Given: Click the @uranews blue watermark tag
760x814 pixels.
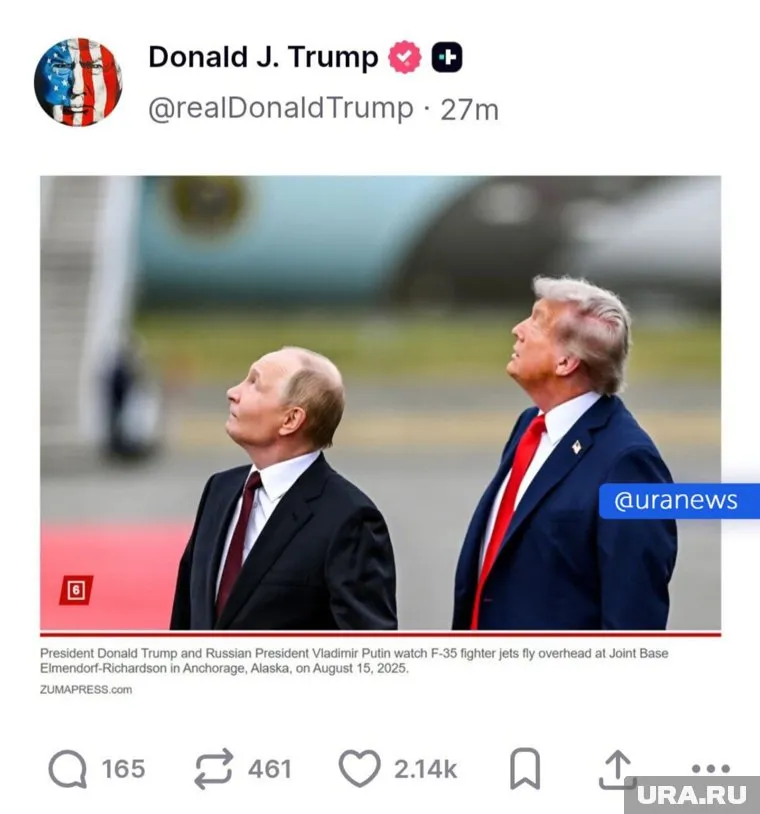Looking at the screenshot, I should 679,501.
